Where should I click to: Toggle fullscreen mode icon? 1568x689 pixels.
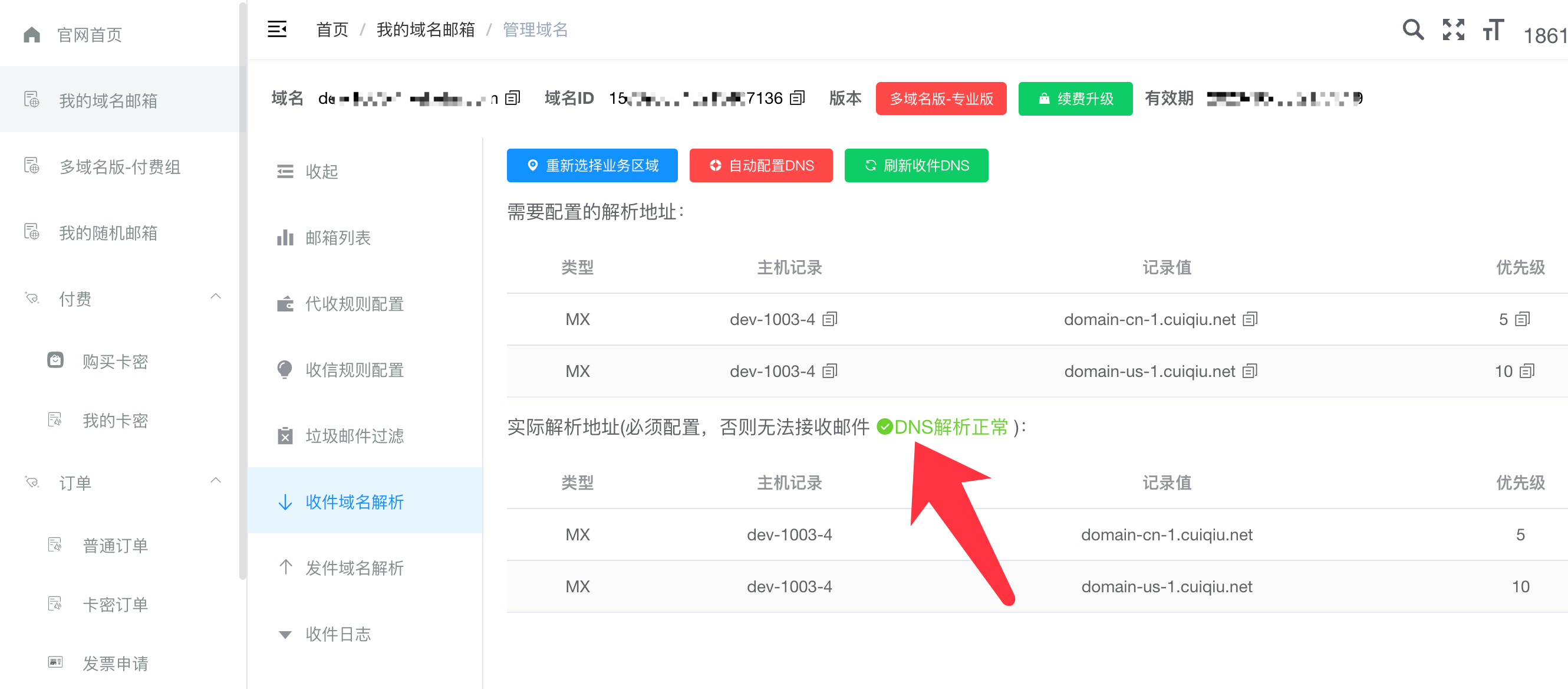[x=1453, y=29]
